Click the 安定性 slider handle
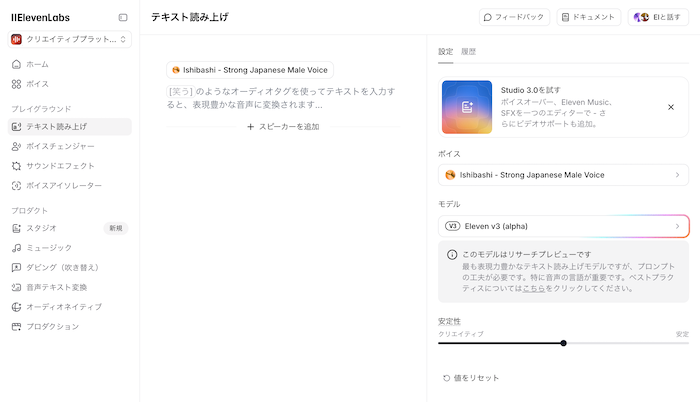The width and height of the screenshot is (700, 402). [x=564, y=343]
